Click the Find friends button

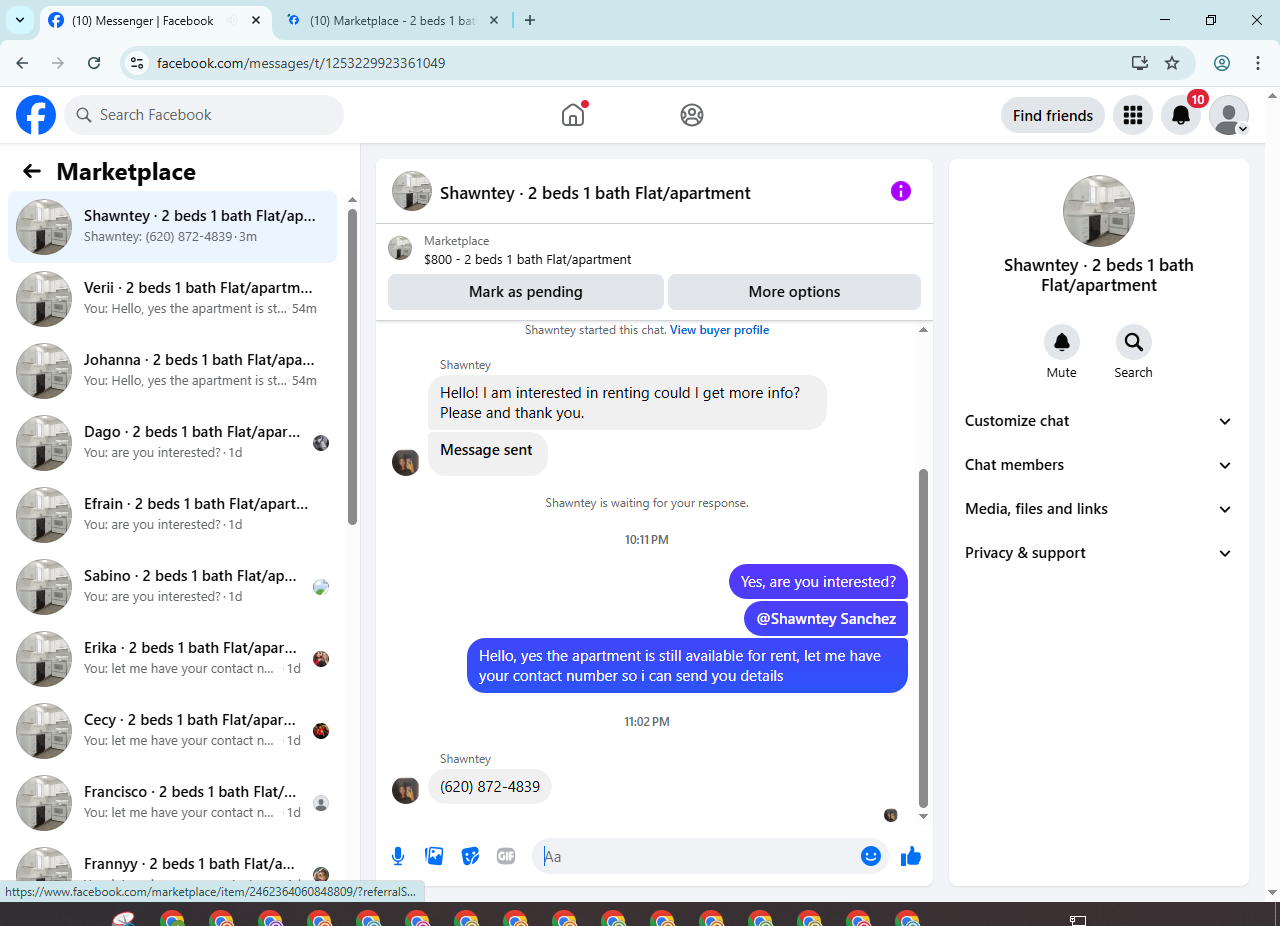[1053, 115]
